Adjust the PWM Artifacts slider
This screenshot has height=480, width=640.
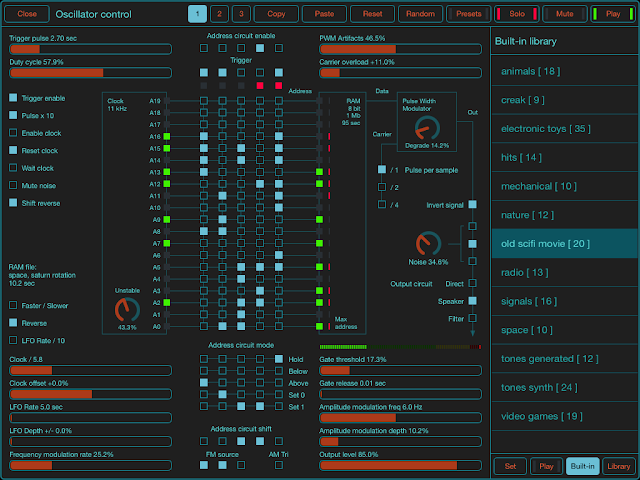click(400, 49)
